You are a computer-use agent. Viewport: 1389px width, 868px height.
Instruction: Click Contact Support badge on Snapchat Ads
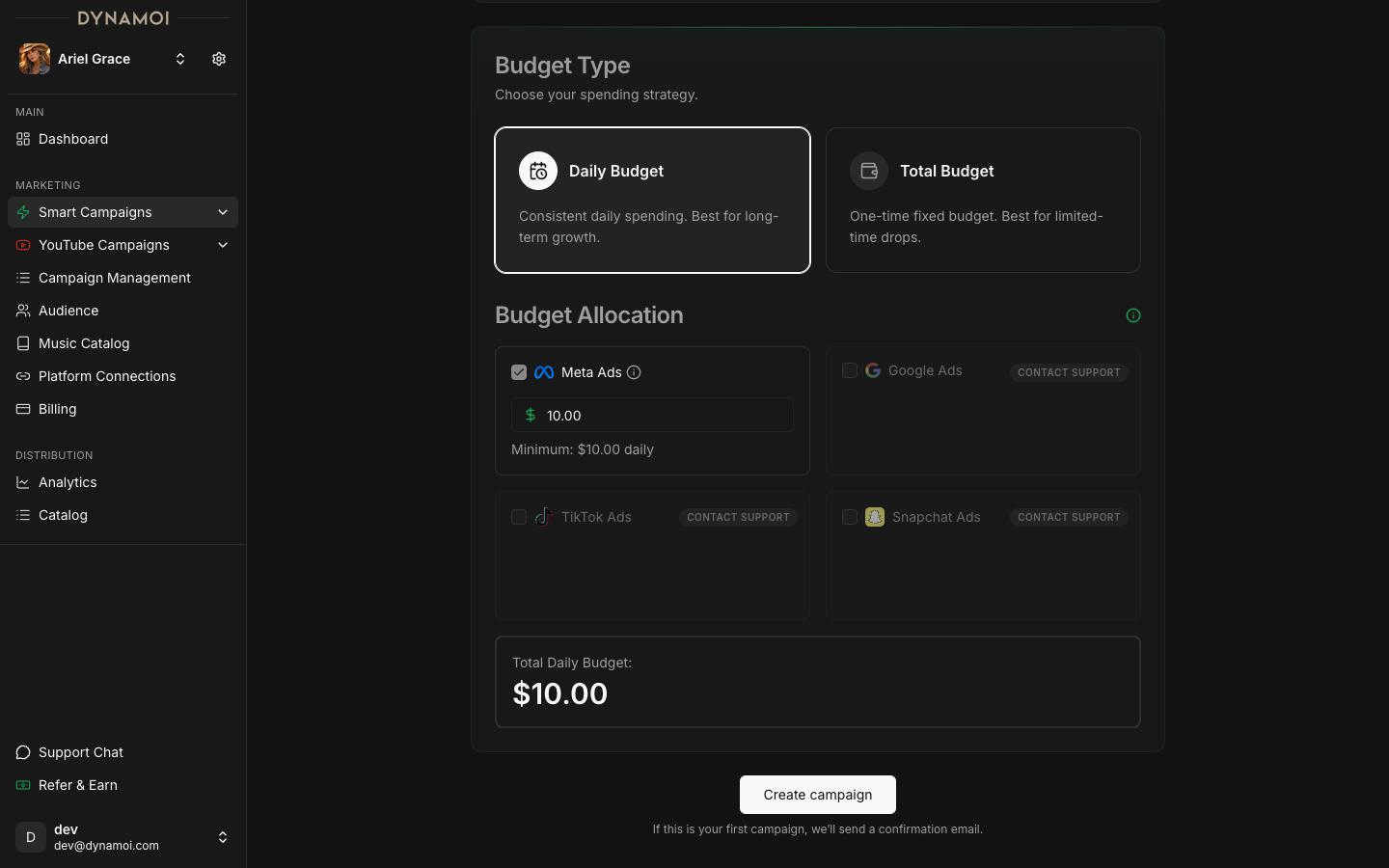(1069, 517)
